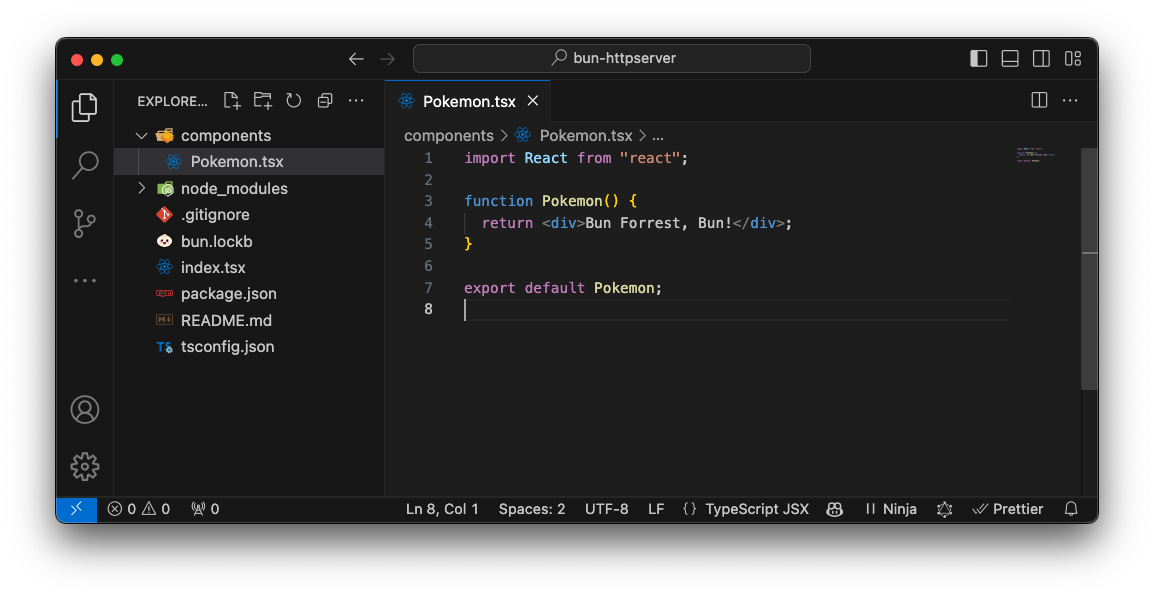Click the Pokemon.tsx breadcrumb
The image size is (1154, 597).
point(574,135)
